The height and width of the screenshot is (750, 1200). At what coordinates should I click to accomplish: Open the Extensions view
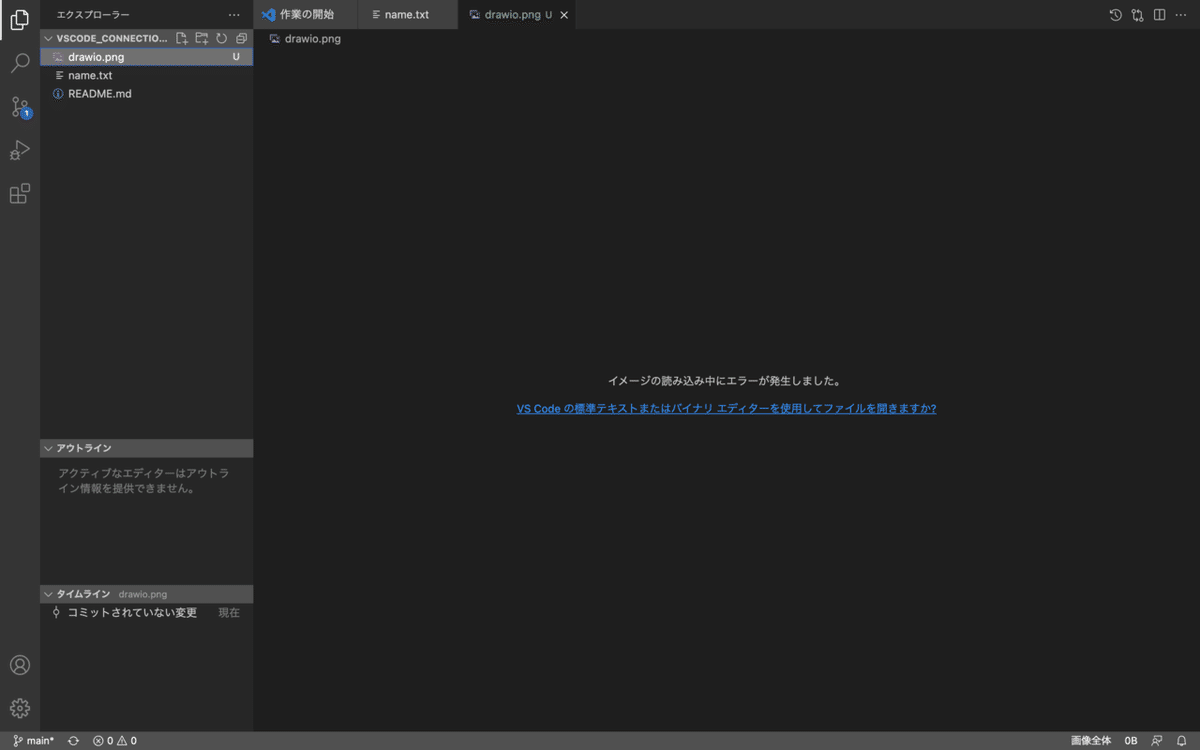pos(20,194)
